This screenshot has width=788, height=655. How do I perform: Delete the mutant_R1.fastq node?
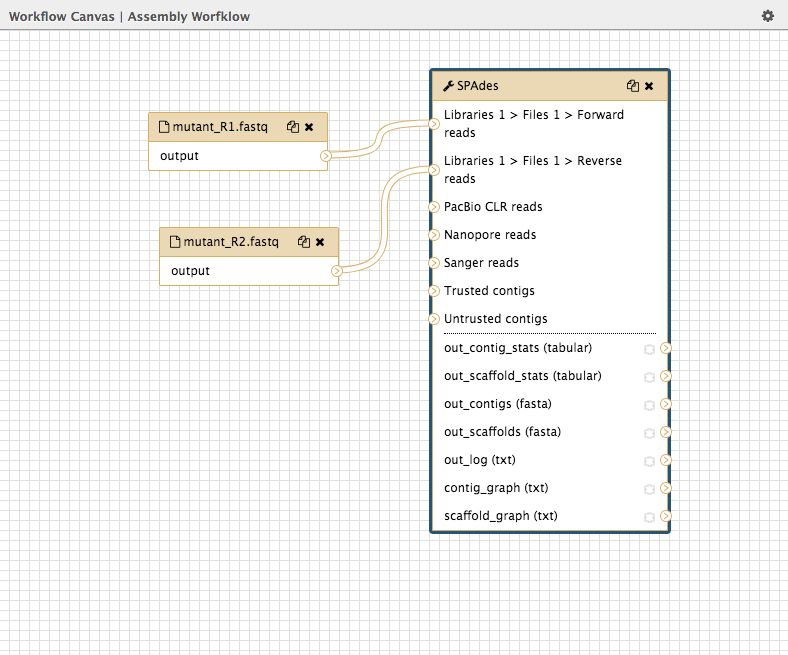click(309, 127)
